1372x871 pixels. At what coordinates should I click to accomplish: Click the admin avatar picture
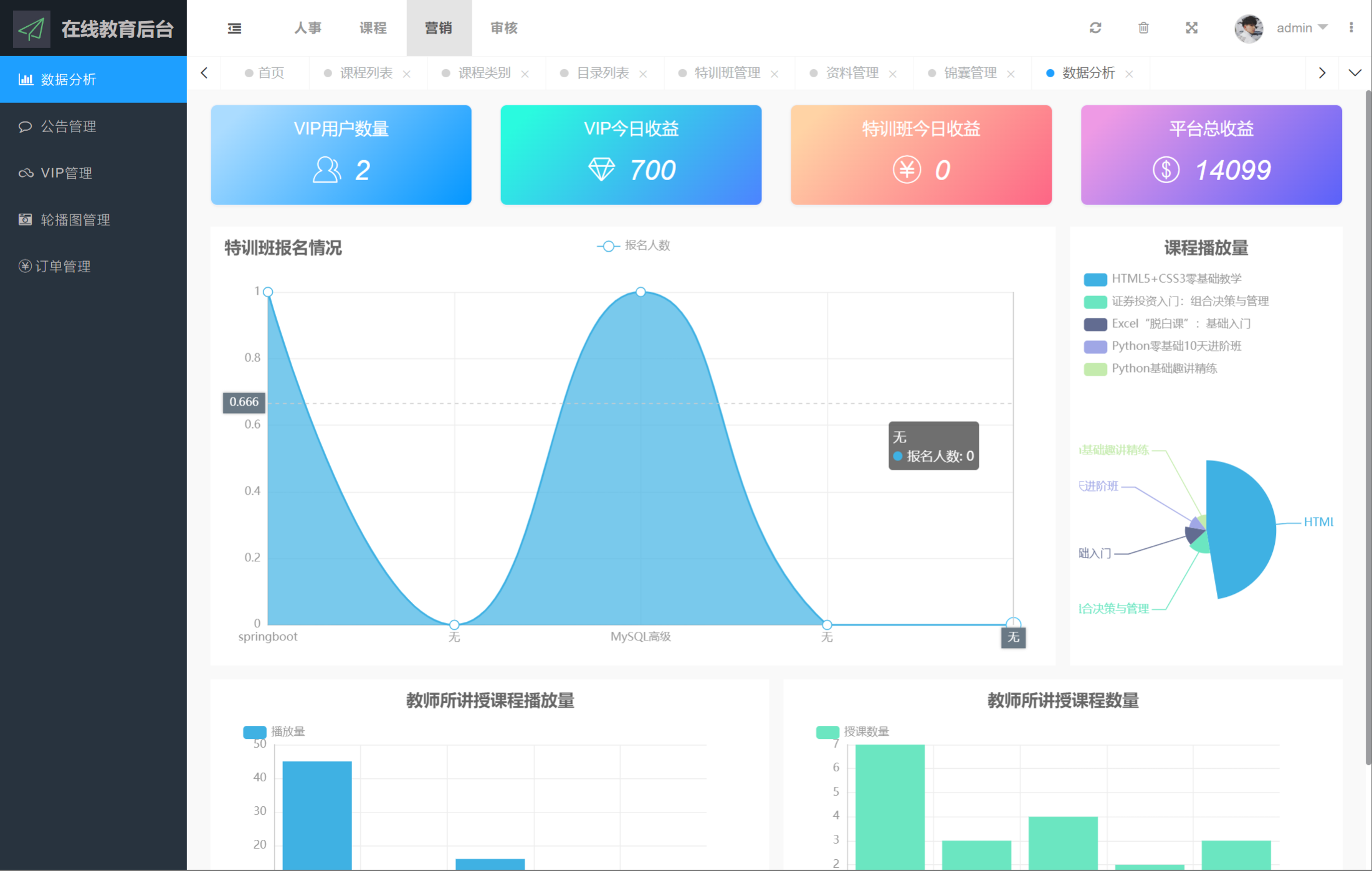tap(1249, 28)
